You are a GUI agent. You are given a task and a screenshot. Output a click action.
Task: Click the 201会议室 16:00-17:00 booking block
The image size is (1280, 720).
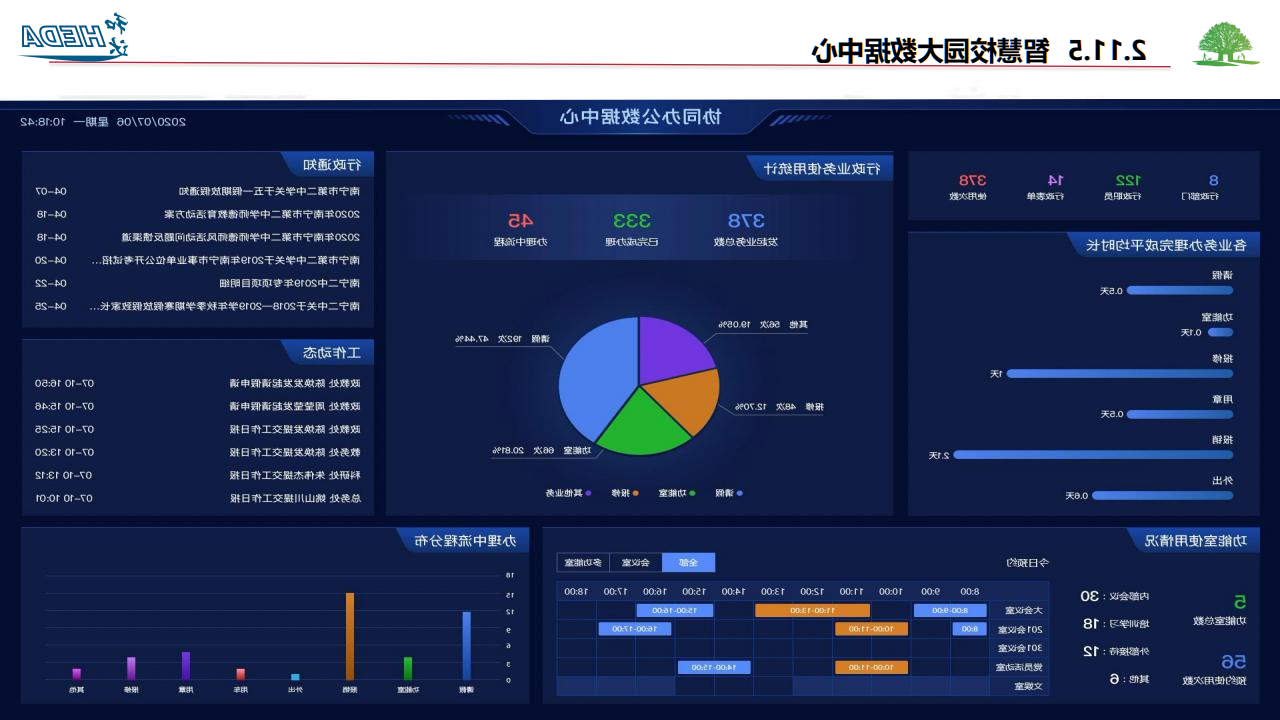[x=636, y=629]
